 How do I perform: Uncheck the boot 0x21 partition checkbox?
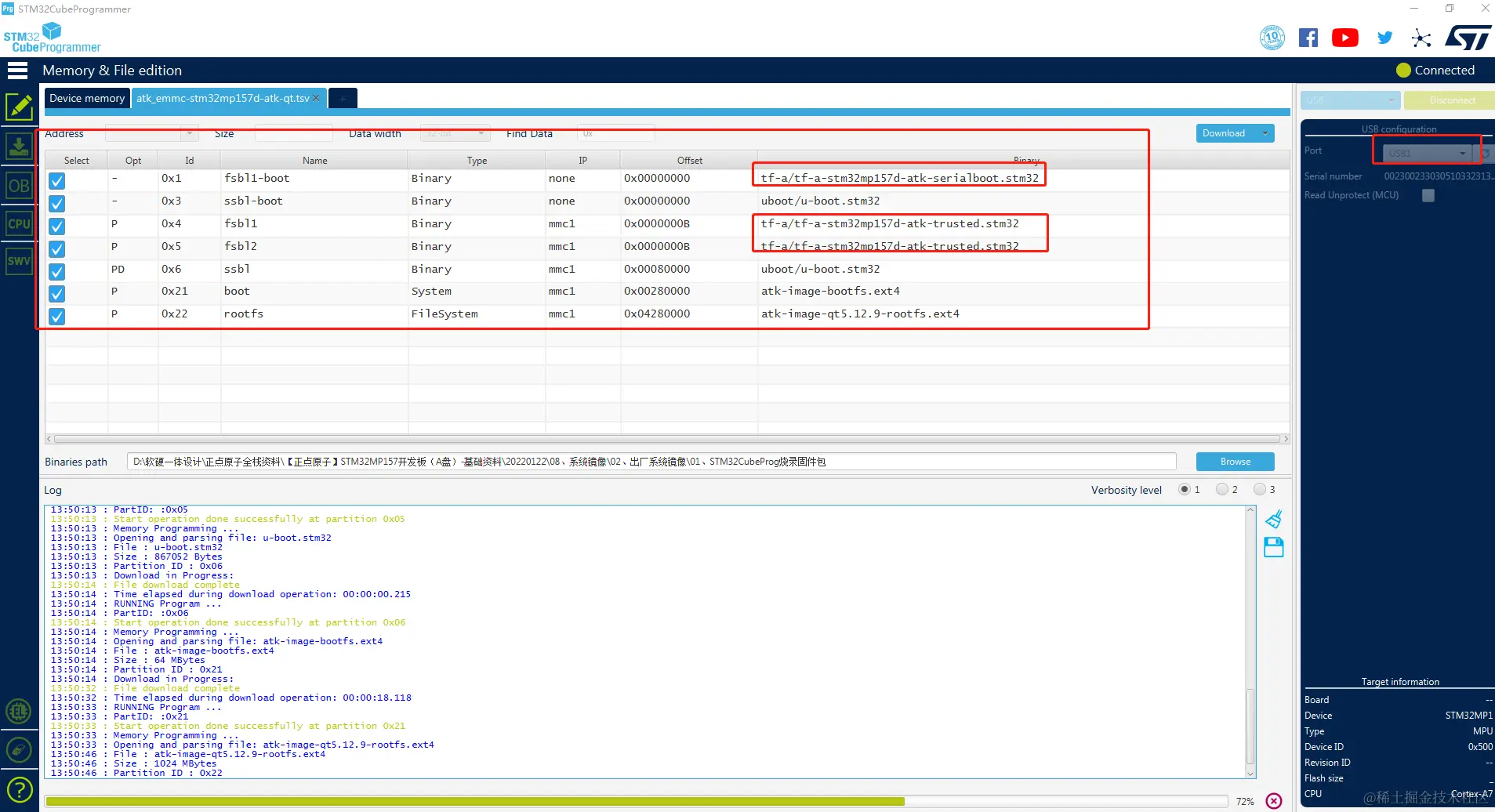[56, 294]
